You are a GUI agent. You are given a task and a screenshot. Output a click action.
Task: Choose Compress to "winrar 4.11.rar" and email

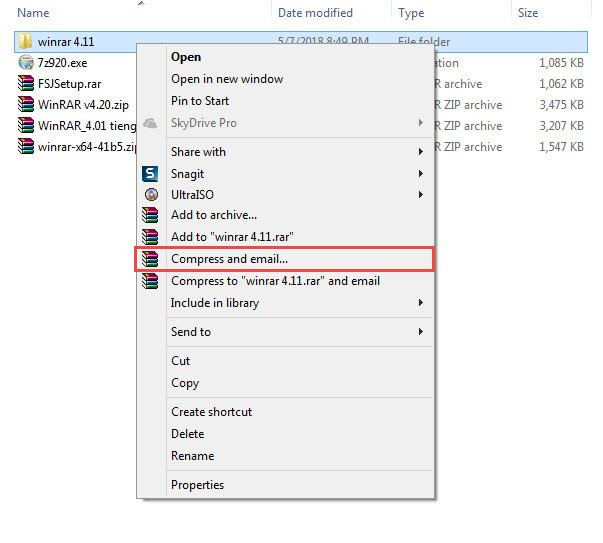(285, 281)
